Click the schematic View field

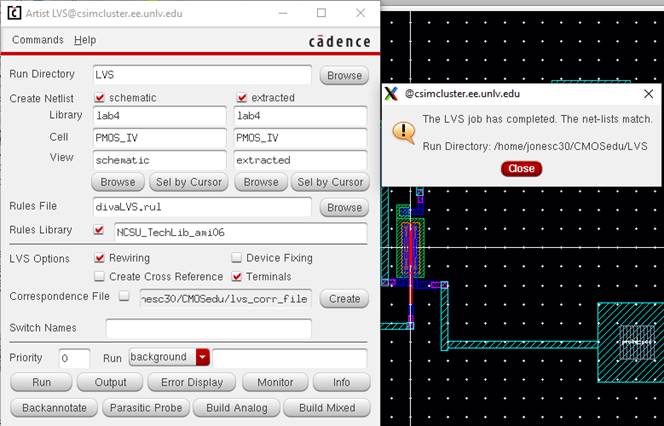[159, 160]
